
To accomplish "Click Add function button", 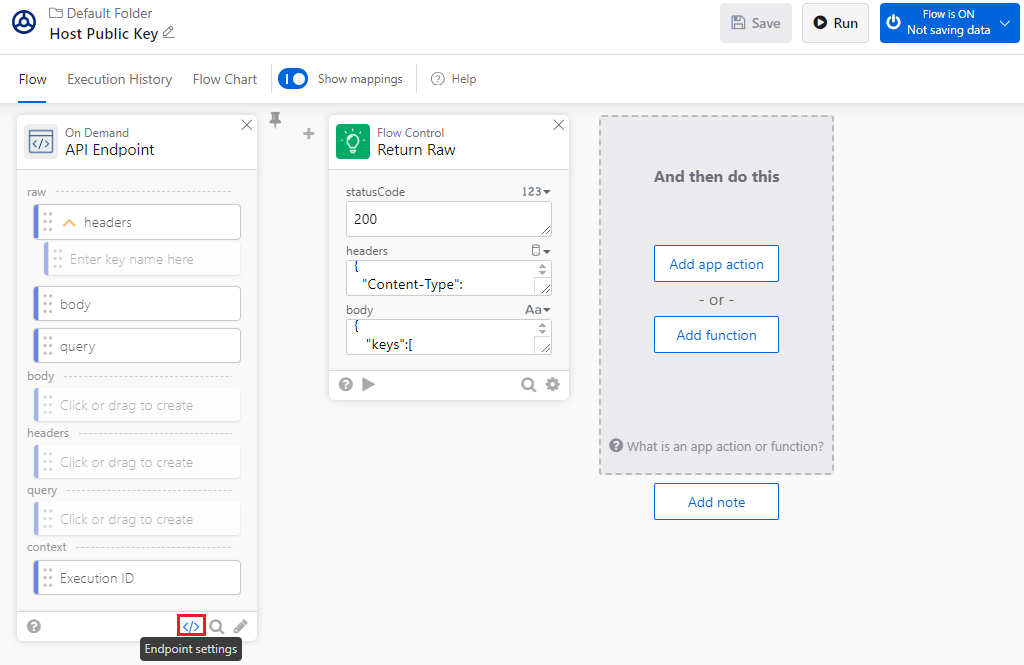I will click(716, 334).
